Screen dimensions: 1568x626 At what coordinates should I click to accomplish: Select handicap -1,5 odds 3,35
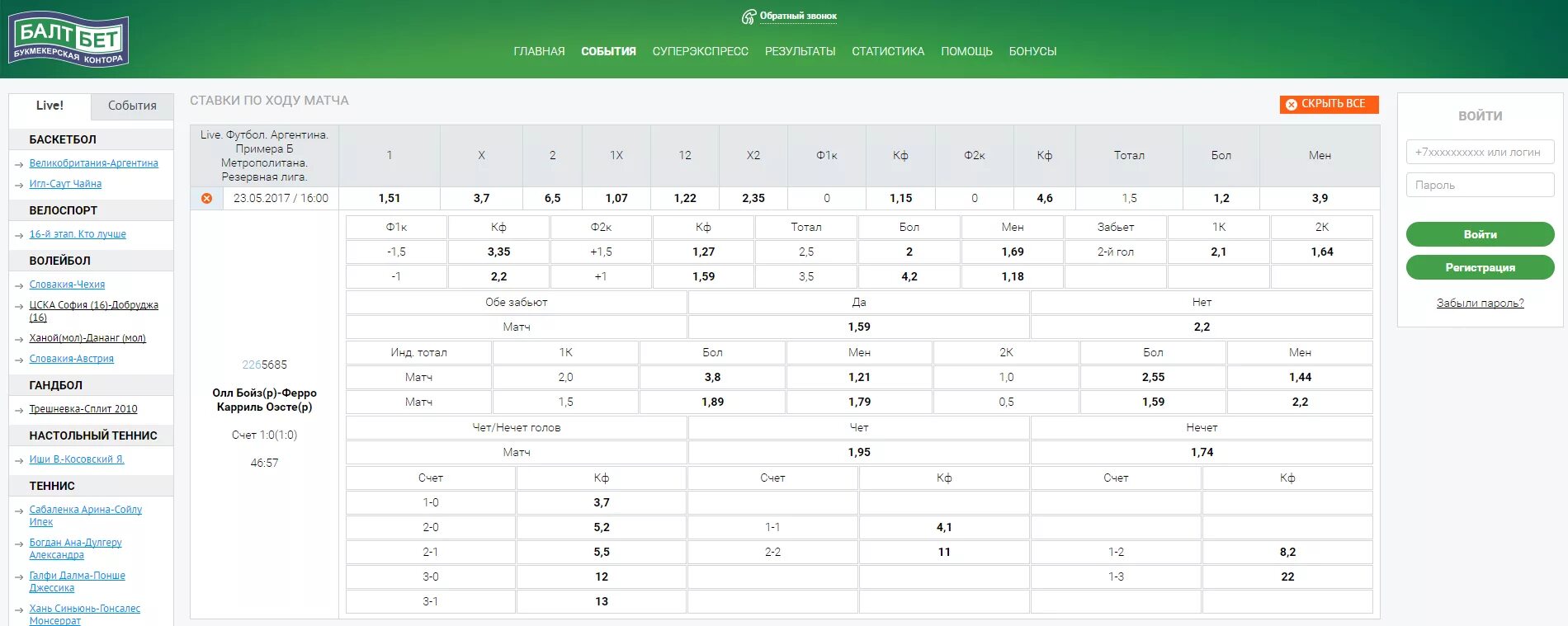click(498, 252)
